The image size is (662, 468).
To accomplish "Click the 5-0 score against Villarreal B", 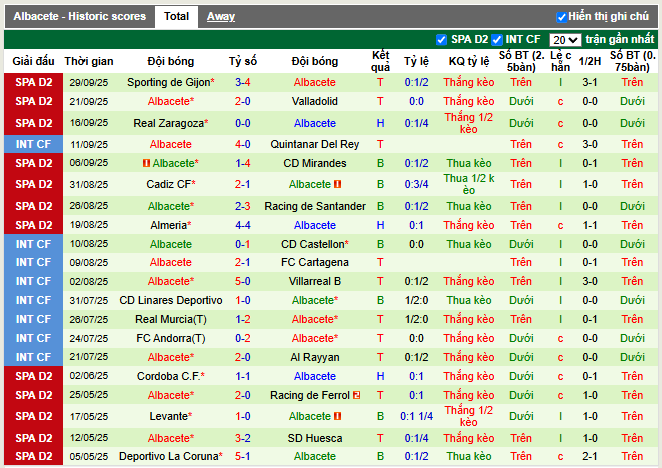I will pyautogui.click(x=243, y=281).
